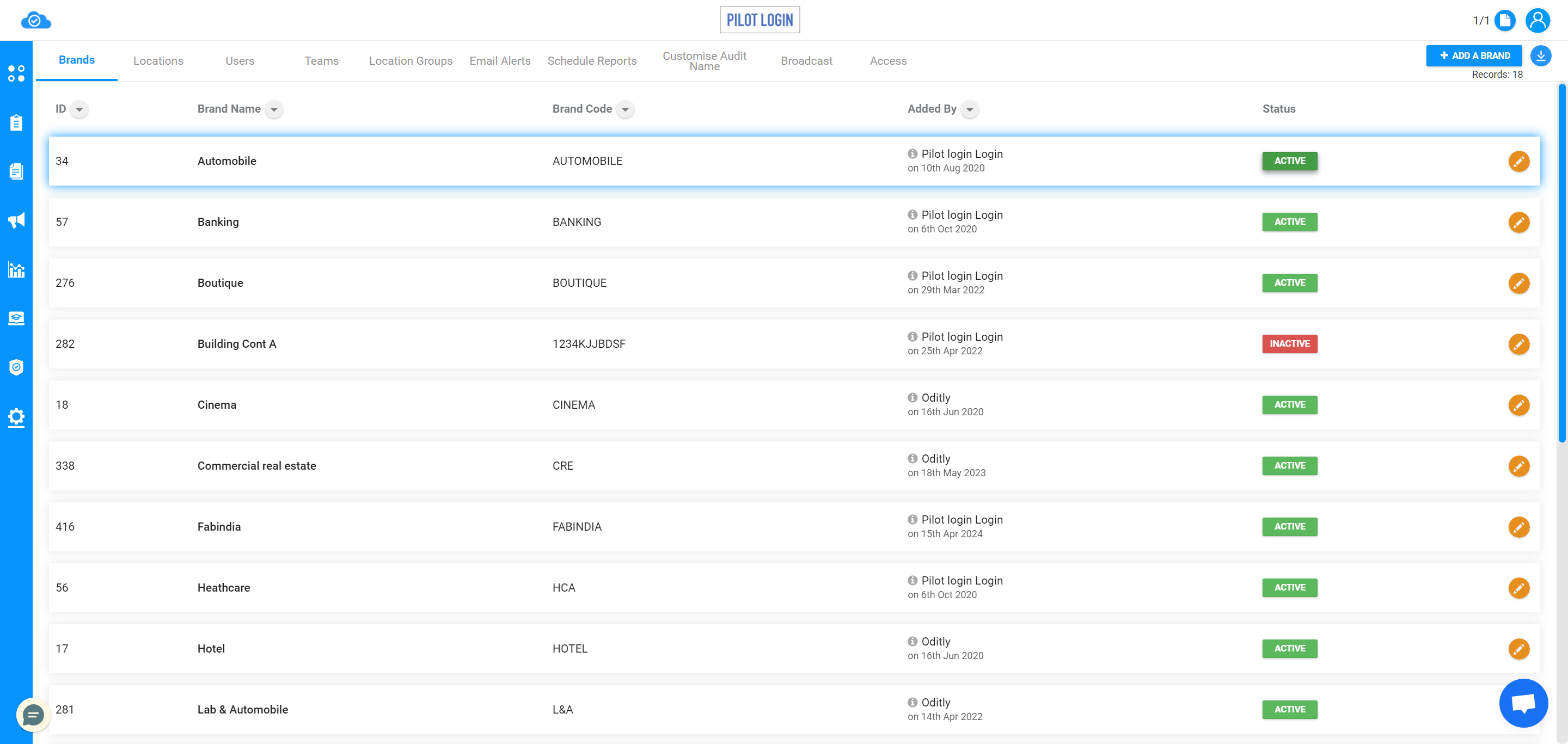Image resolution: width=1568 pixels, height=744 pixels.
Task: Edit the Automobile brand with pencil icon
Action: coord(1518,161)
